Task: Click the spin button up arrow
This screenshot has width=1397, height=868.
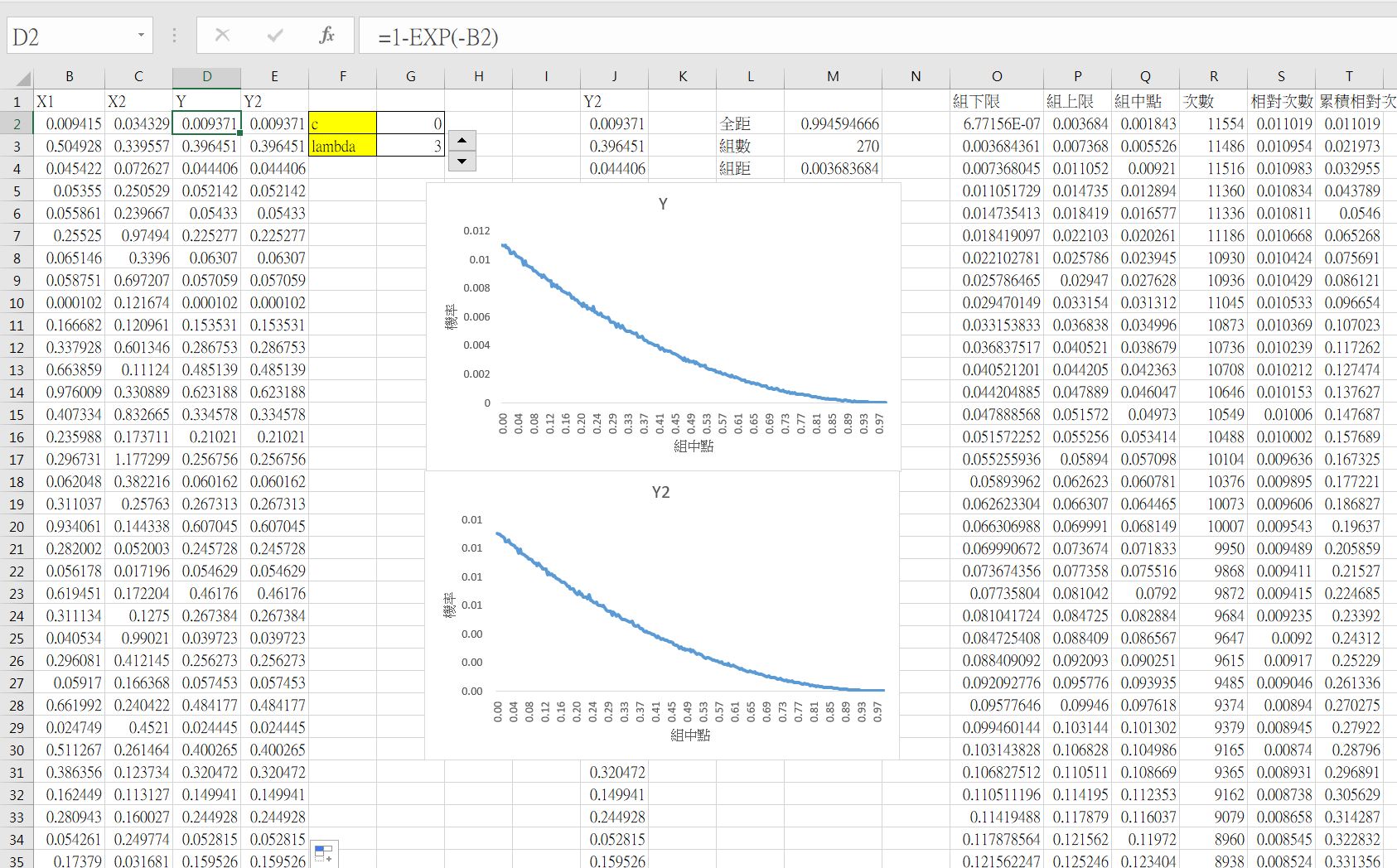Action: [x=462, y=141]
